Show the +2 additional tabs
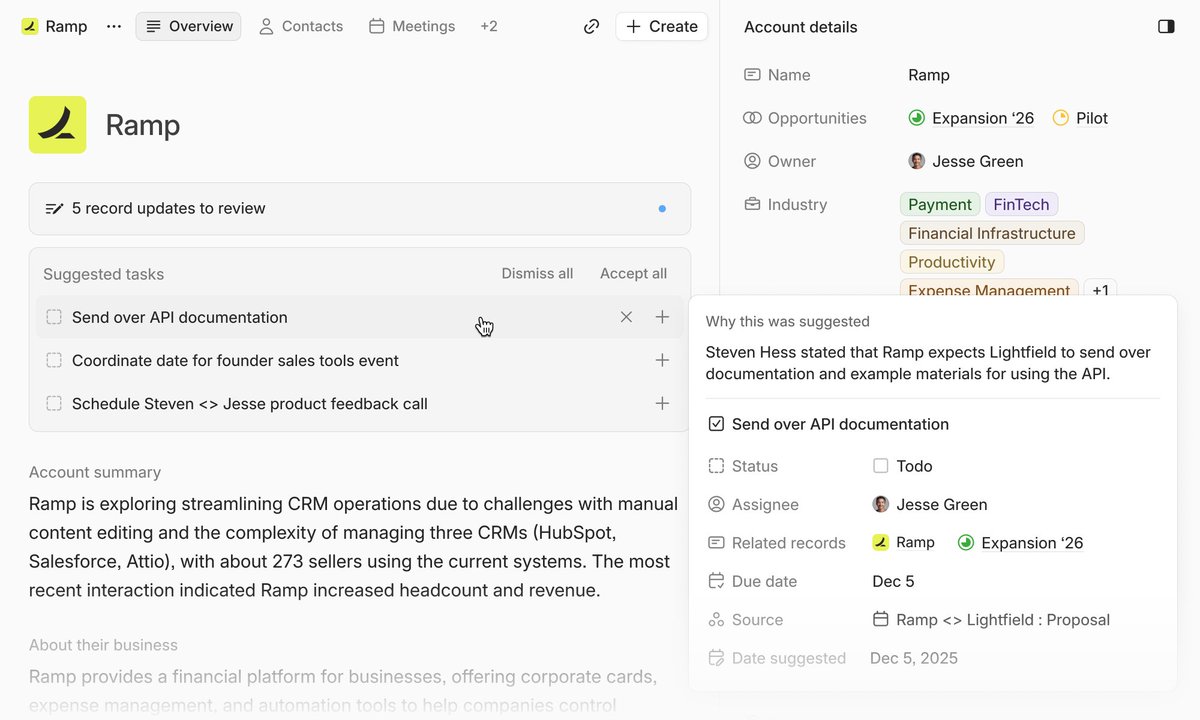Screen dimensions: 1200x720 (x=489, y=26)
